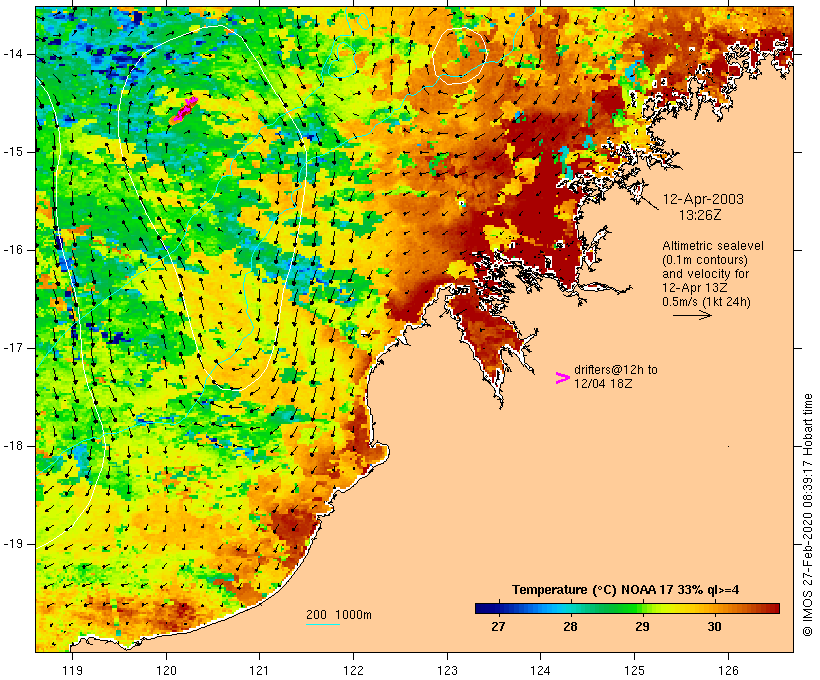The width and height of the screenshot is (820, 680).
Task: Click the '(0.1m contours)' text line
Action: (705, 260)
